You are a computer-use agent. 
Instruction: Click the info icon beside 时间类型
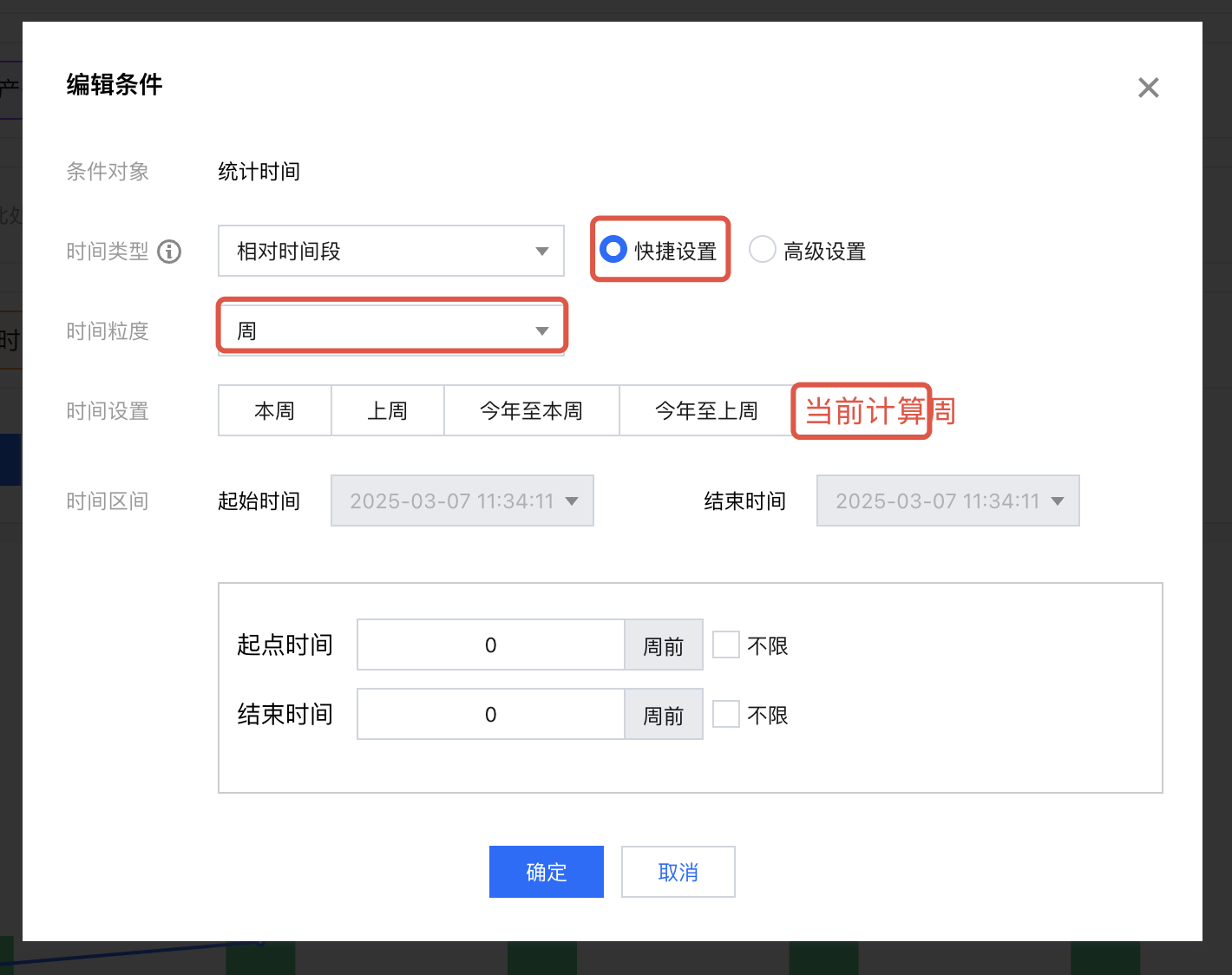point(169,252)
